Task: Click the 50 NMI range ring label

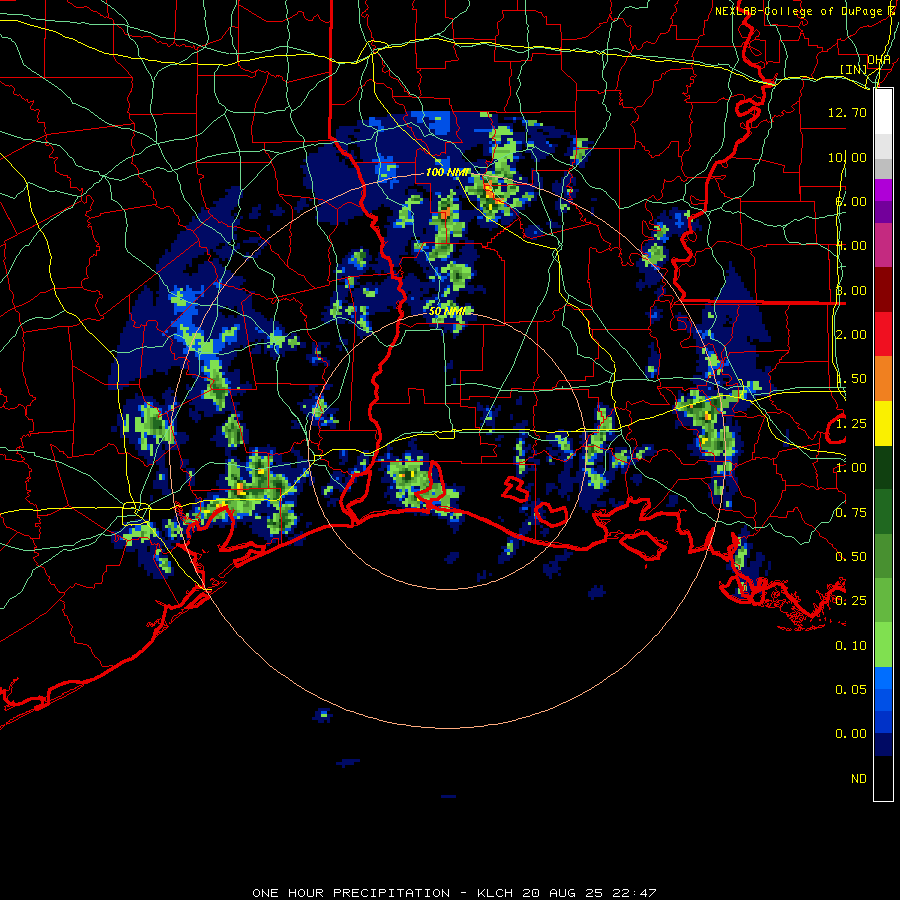Action: [449, 311]
